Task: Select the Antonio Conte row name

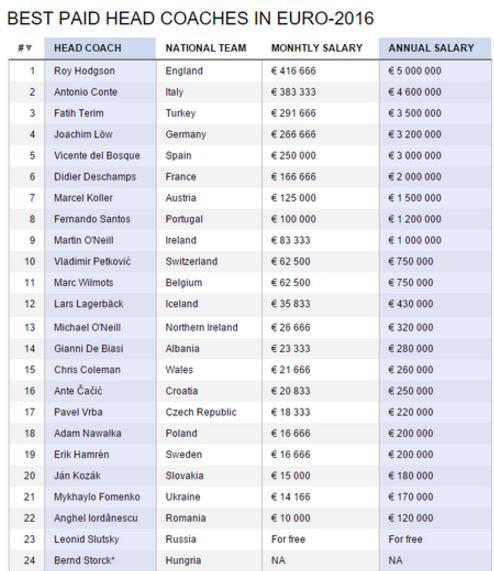Action: [x=86, y=92]
